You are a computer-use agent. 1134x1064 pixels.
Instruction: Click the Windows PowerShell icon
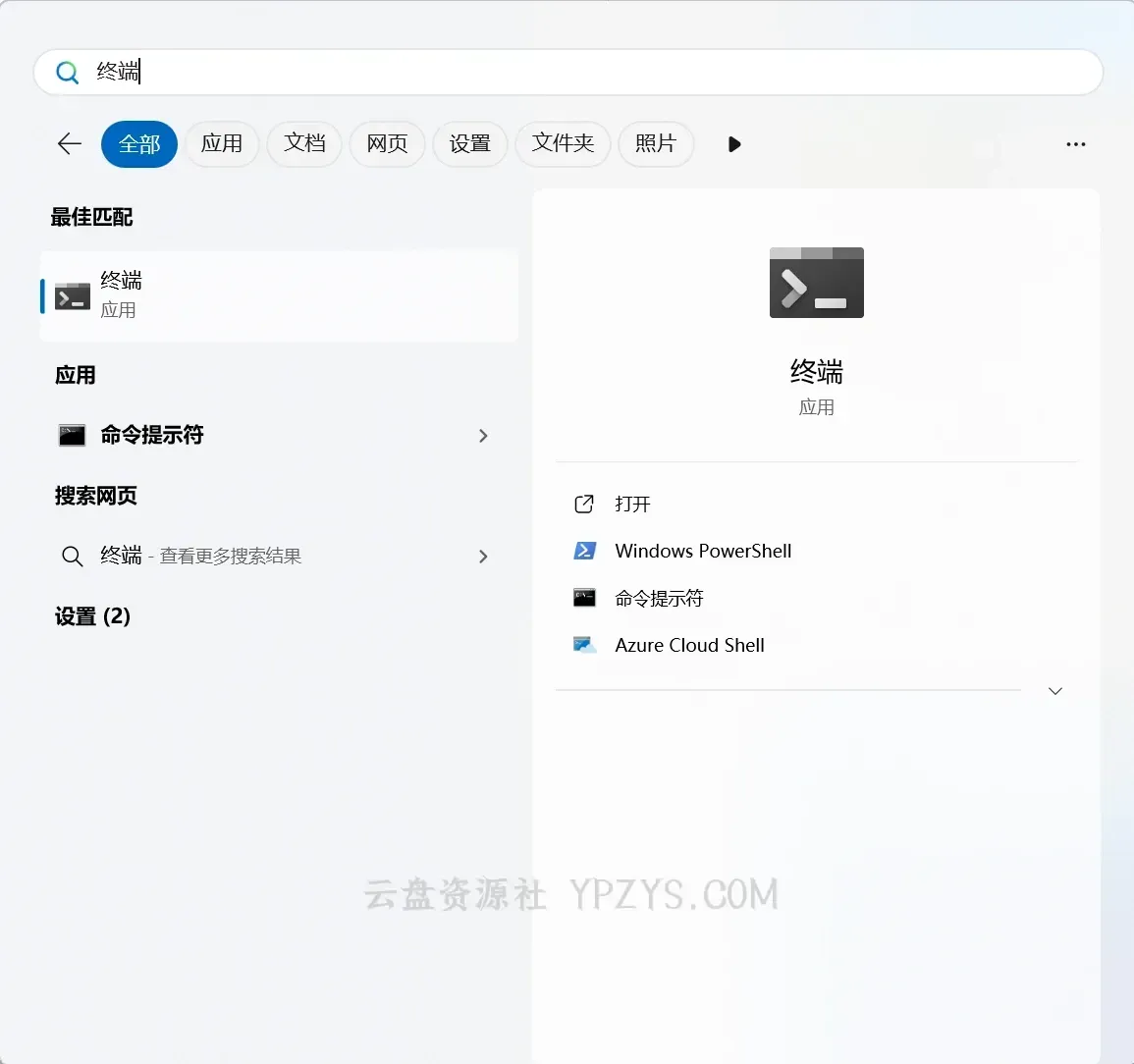(x=584, y=551)
